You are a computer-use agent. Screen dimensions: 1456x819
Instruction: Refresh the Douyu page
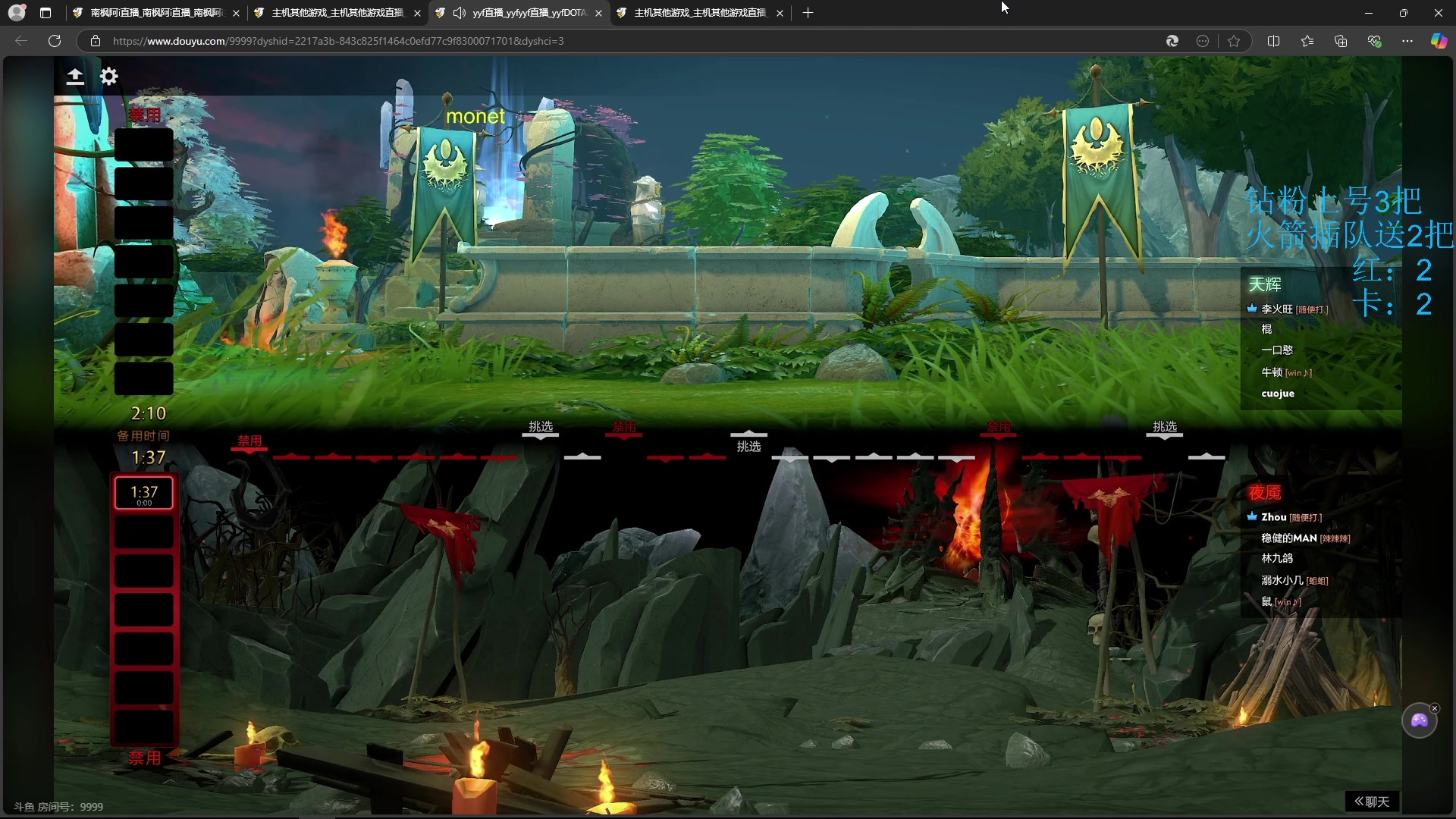(x=55, y=41)
